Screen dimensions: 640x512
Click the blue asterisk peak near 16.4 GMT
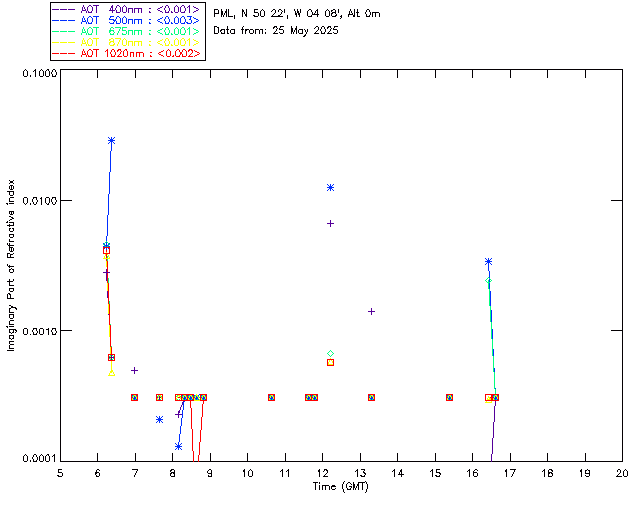(489, 262)
